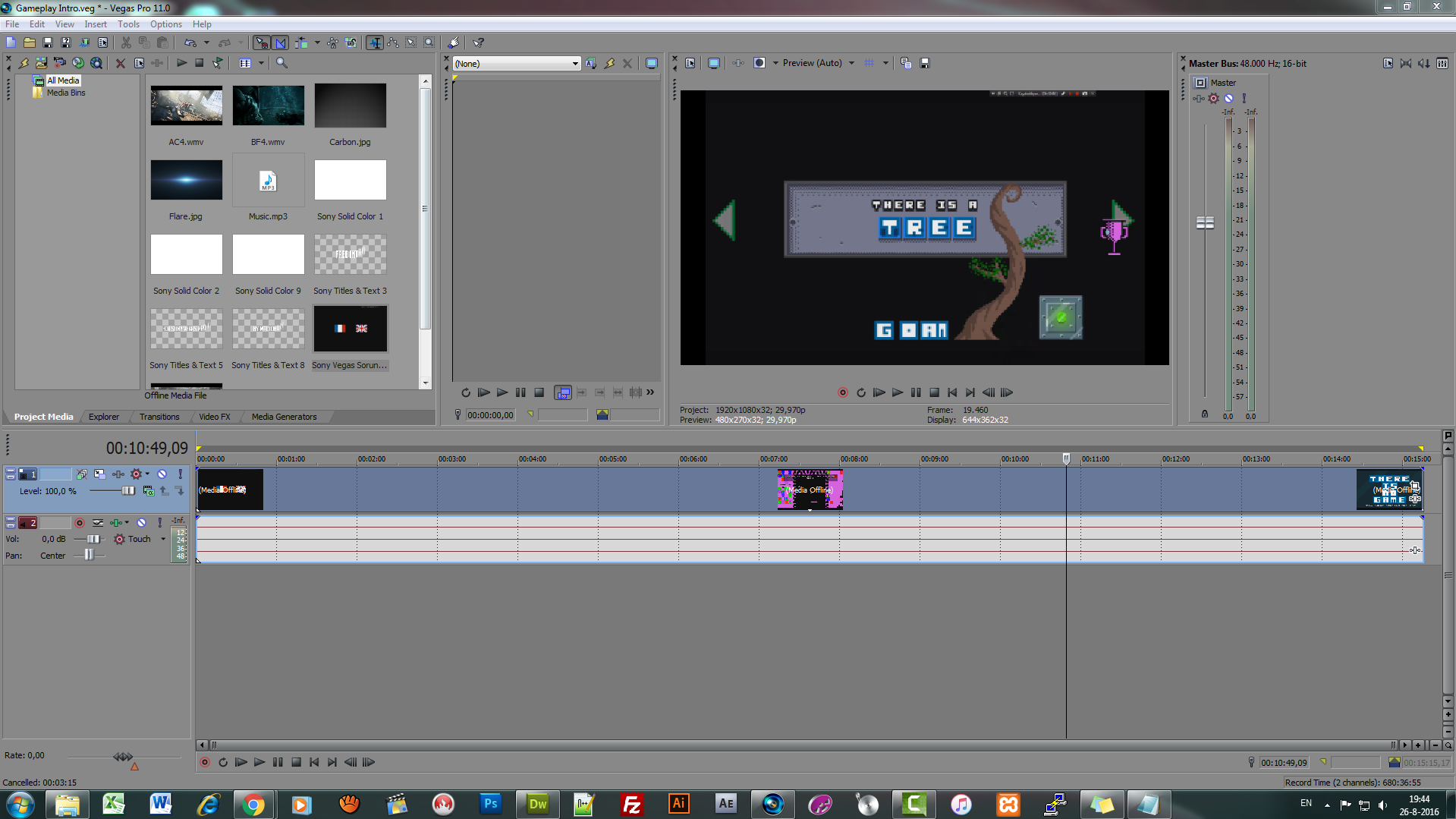The height and width of the screenshot is (819, 1456).
Task: Solo video track 1
Action: (x=180, y=474)
